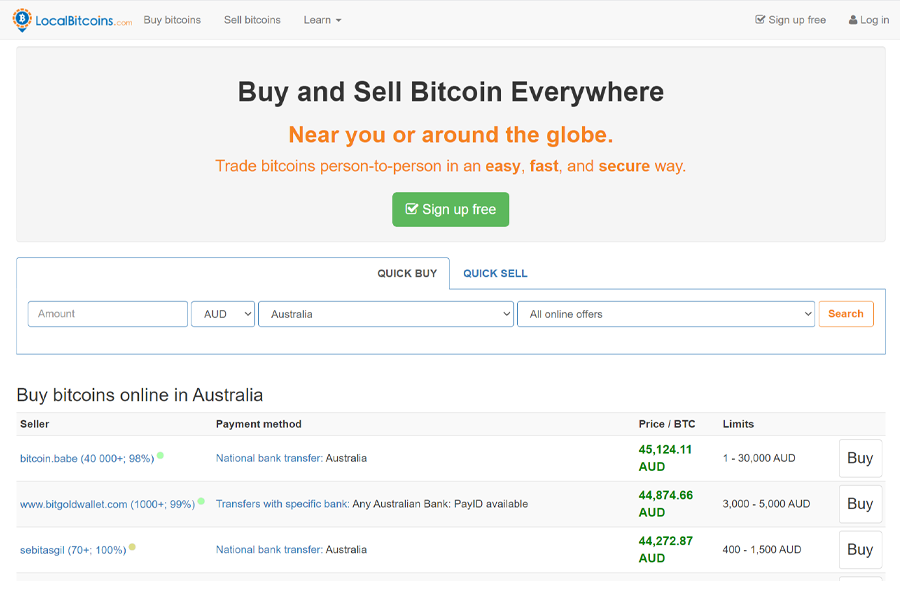Click the online status dot beside bitcoin.babe
Viewport: 900px width, 600px height.
[x=160, y=455]
